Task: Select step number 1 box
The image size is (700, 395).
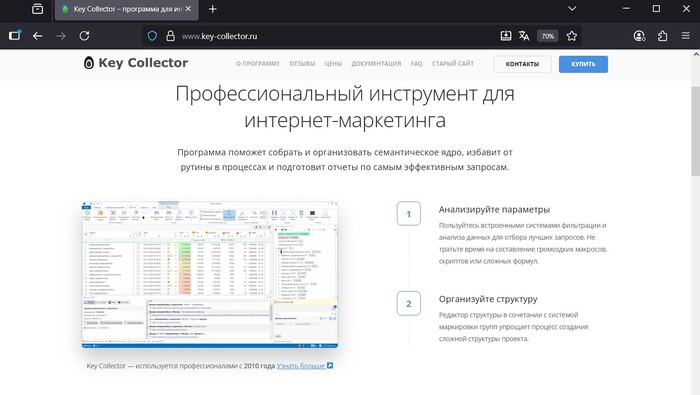Action: 408,214
